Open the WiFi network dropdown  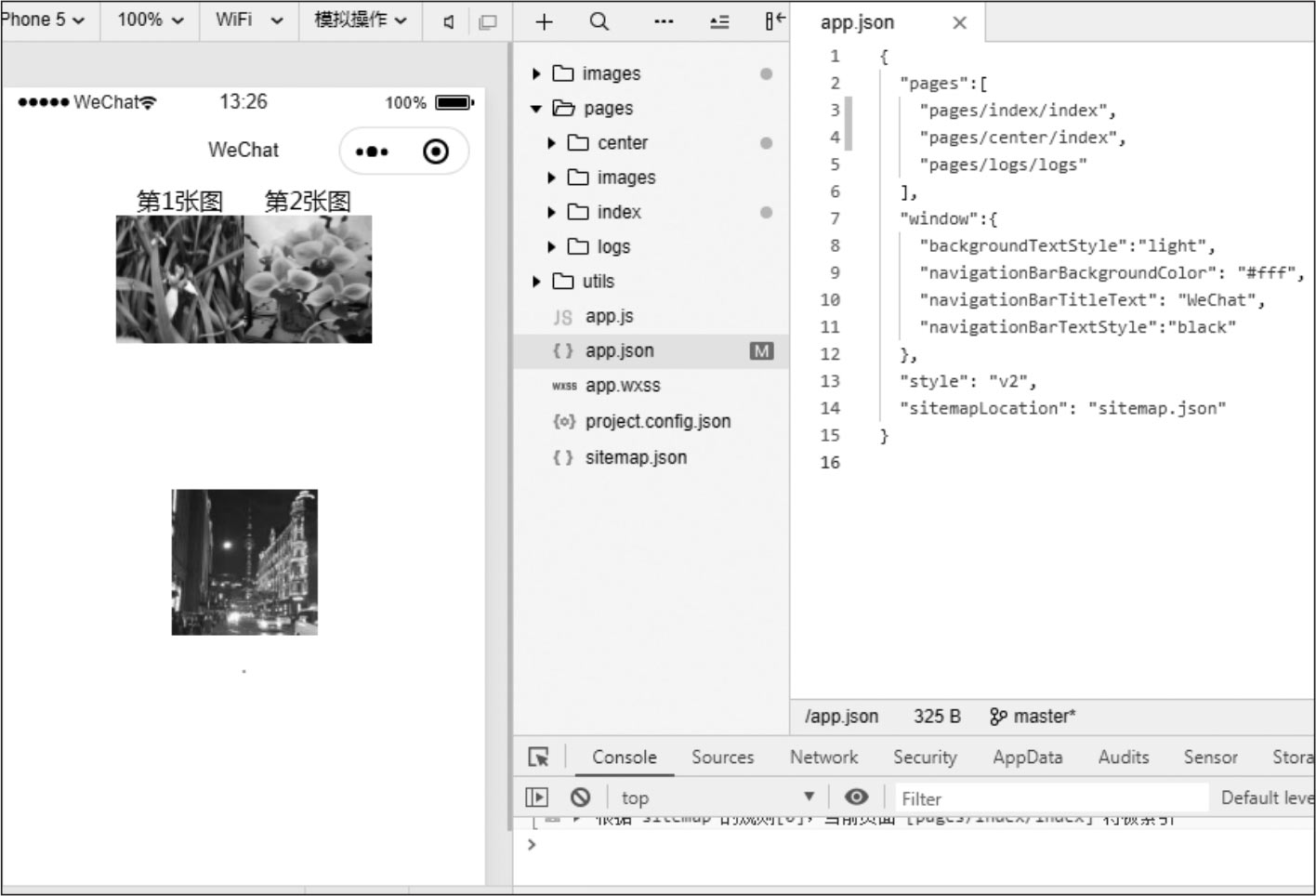248,20
